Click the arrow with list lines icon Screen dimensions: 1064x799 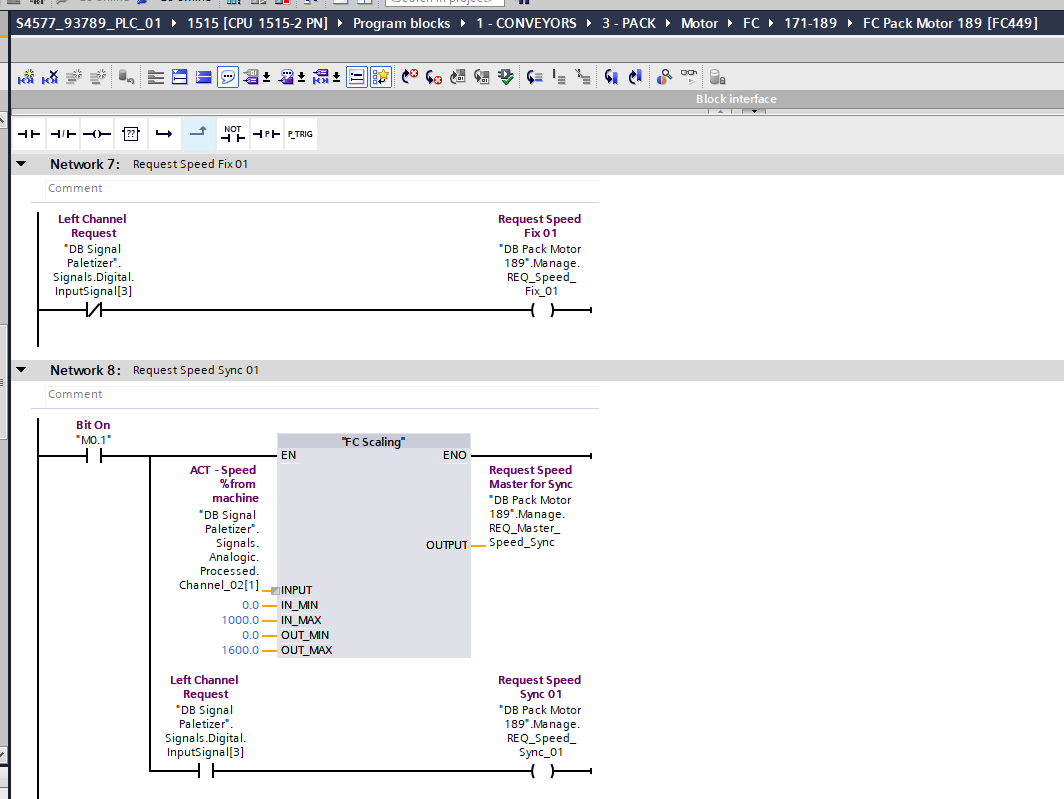pyautogui.click(x=535, y=77)
